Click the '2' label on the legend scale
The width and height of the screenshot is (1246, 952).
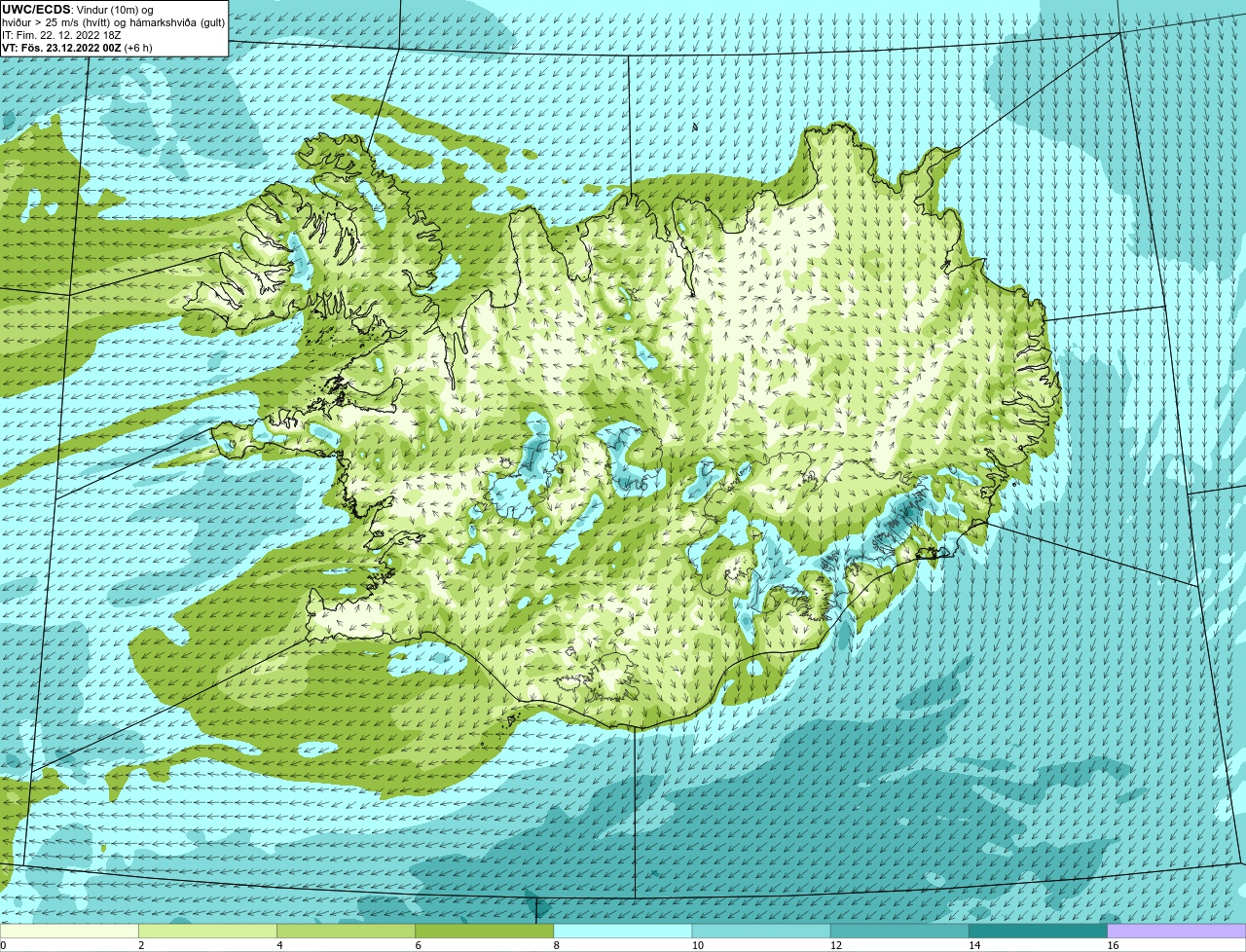[x=141, y=945]
